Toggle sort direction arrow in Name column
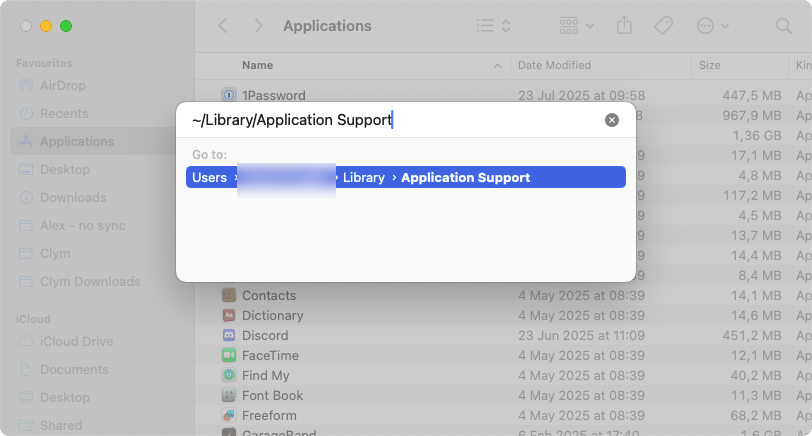 coord(497,66)
